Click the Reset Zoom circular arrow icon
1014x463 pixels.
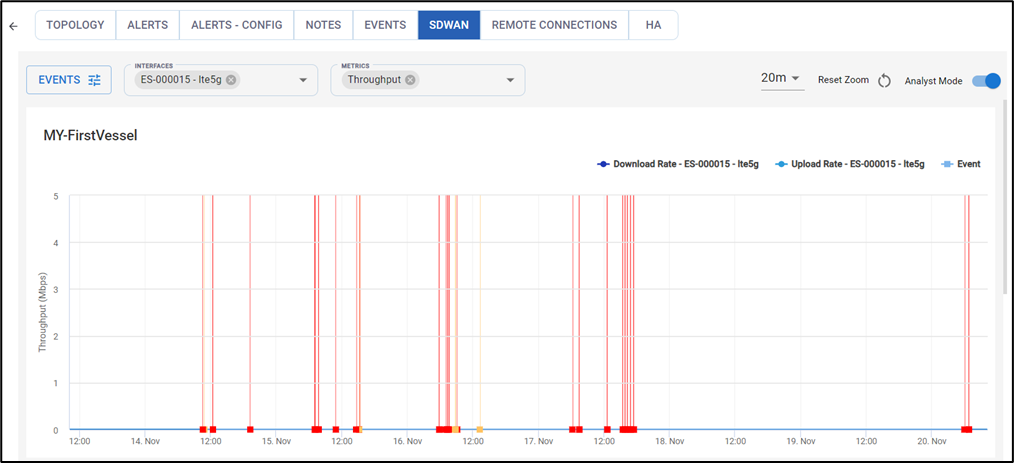pyautogui.click(x=884, y=80)
